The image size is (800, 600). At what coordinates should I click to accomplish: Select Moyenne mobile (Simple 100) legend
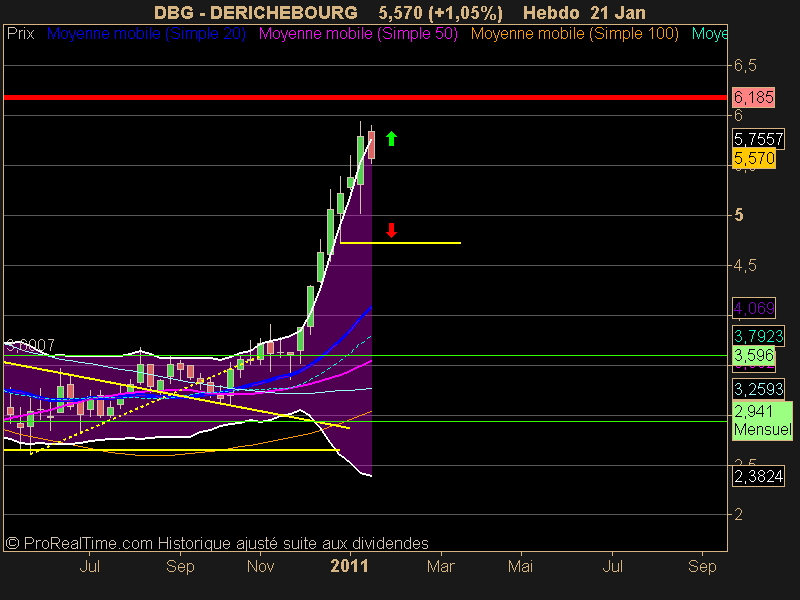point(574,34)
